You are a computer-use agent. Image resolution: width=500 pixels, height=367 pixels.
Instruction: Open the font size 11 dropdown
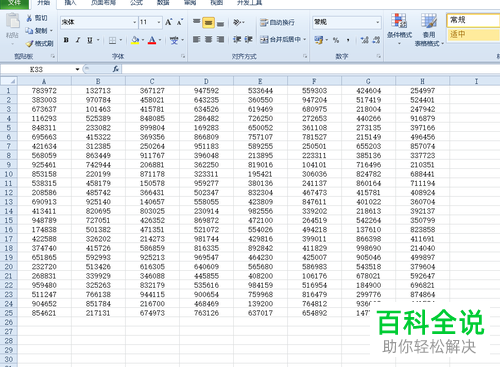(159, 22)
